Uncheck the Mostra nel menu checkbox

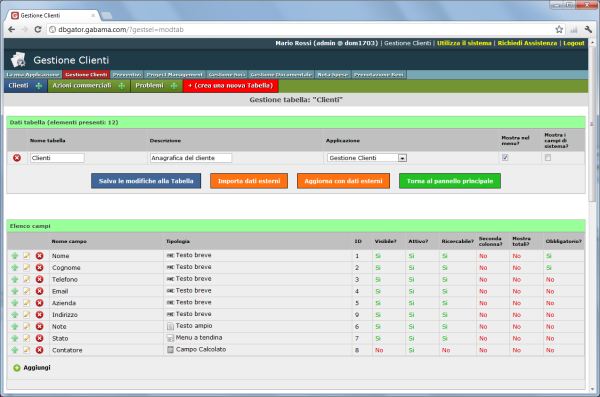[505, 157]
